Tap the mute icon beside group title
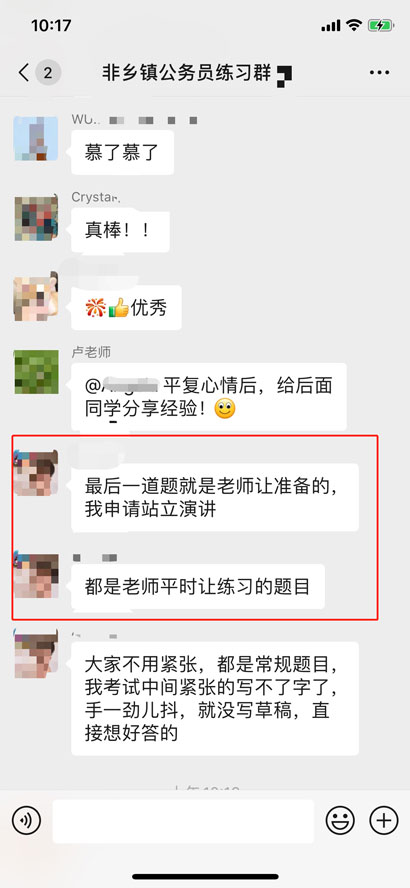Viewport: 410px width, 888px height. [284, 76]
